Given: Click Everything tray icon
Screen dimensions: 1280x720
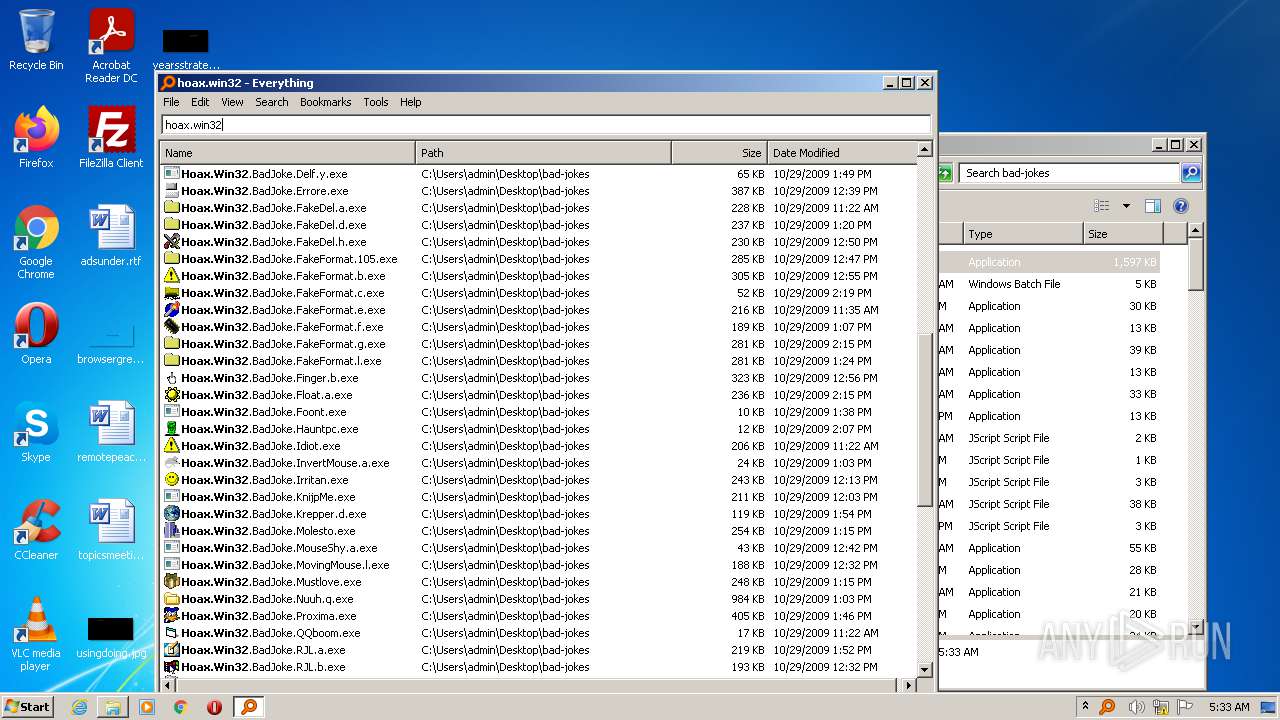Looking at the screenshot, I should [x=1107, y=707].
